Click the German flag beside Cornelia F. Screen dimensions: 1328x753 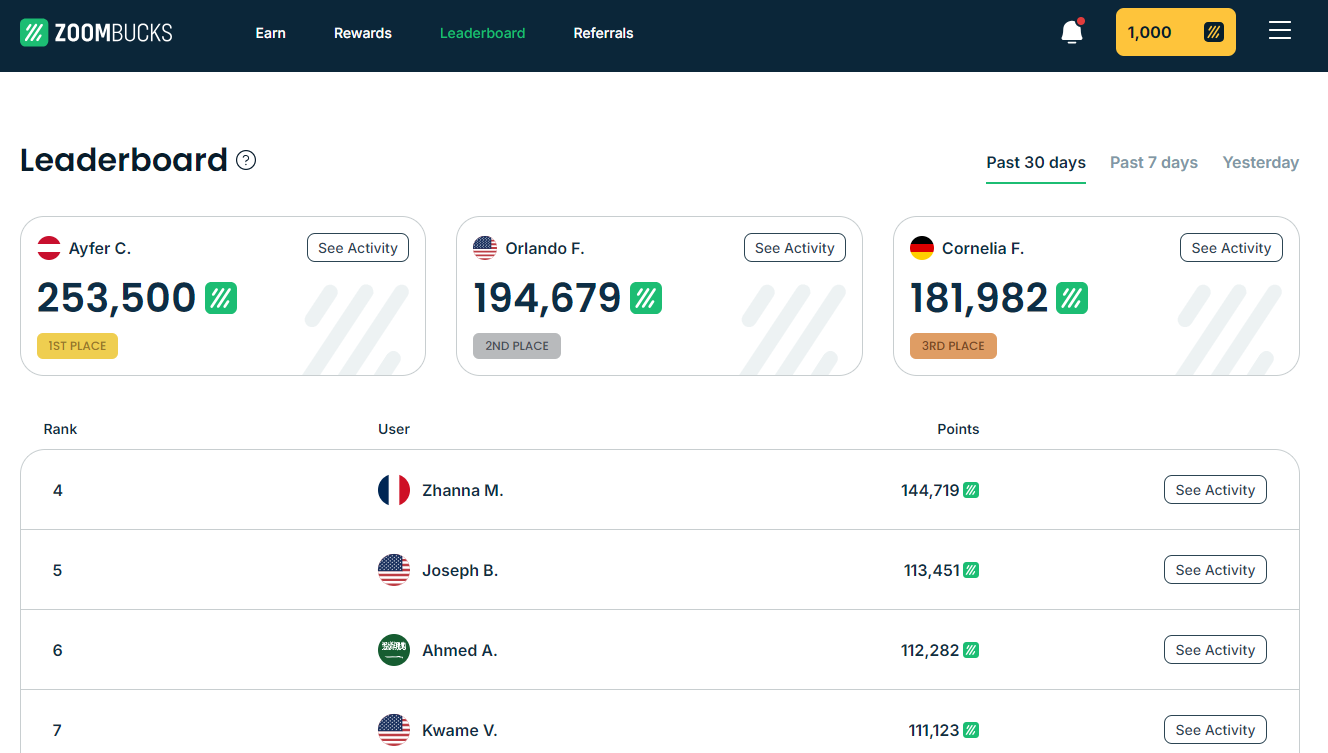pyautogui.click(x=922, y=248)
